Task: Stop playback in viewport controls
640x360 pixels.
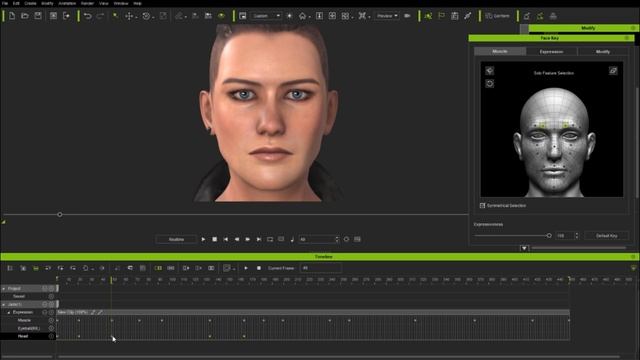Action: tap(215, 239)
